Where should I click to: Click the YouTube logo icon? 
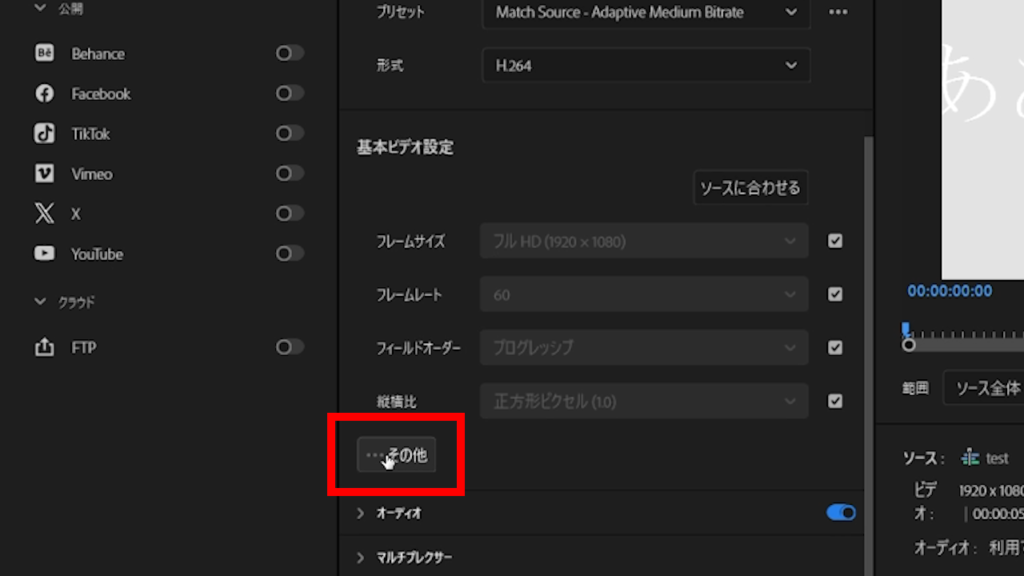pyautogui.click(x=44, y=253)
